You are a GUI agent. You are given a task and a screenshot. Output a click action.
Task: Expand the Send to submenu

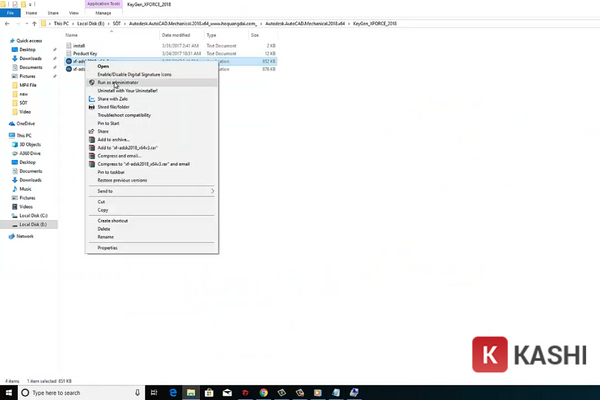pos(152,191)
